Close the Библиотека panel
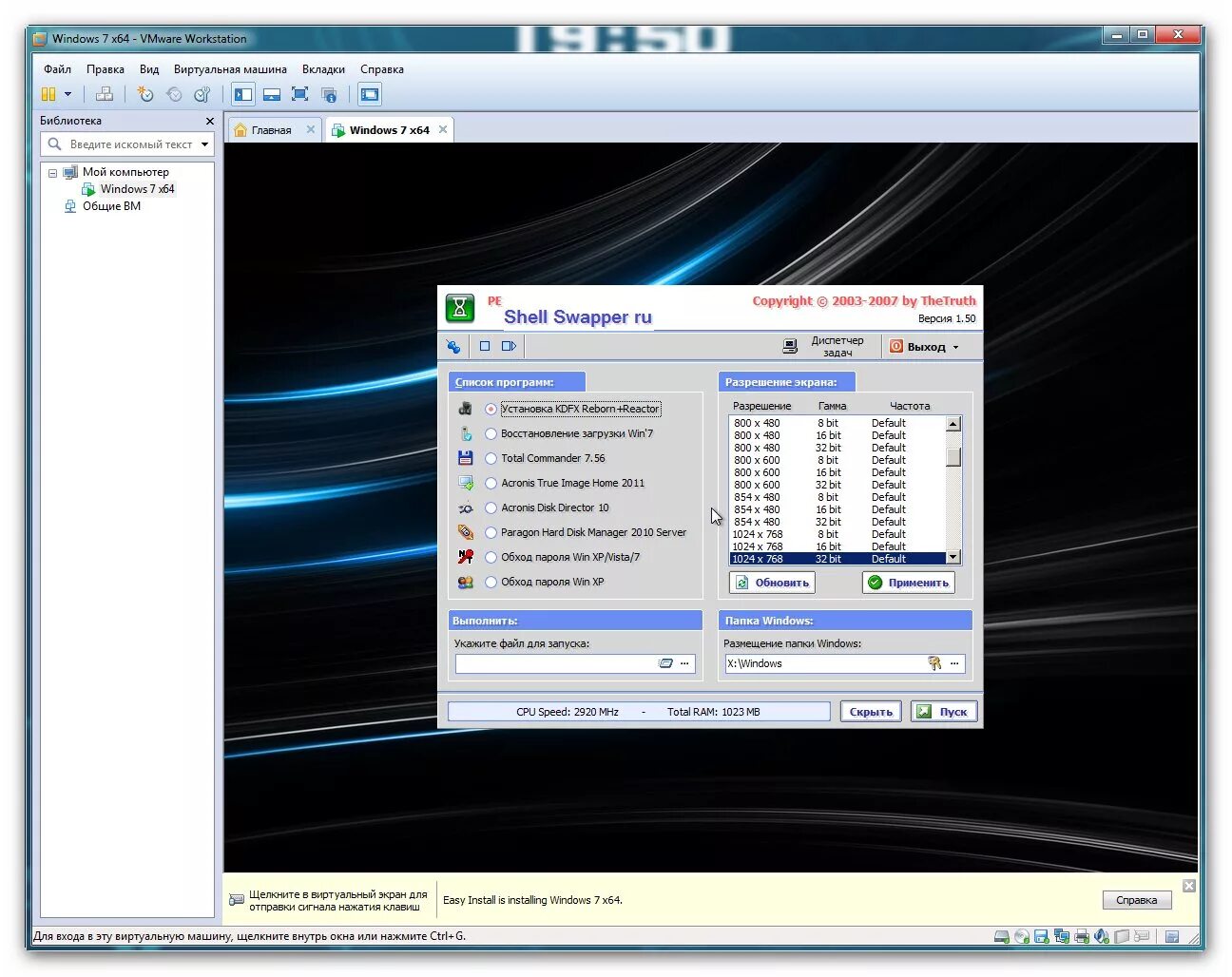 (x=210, y=121)
